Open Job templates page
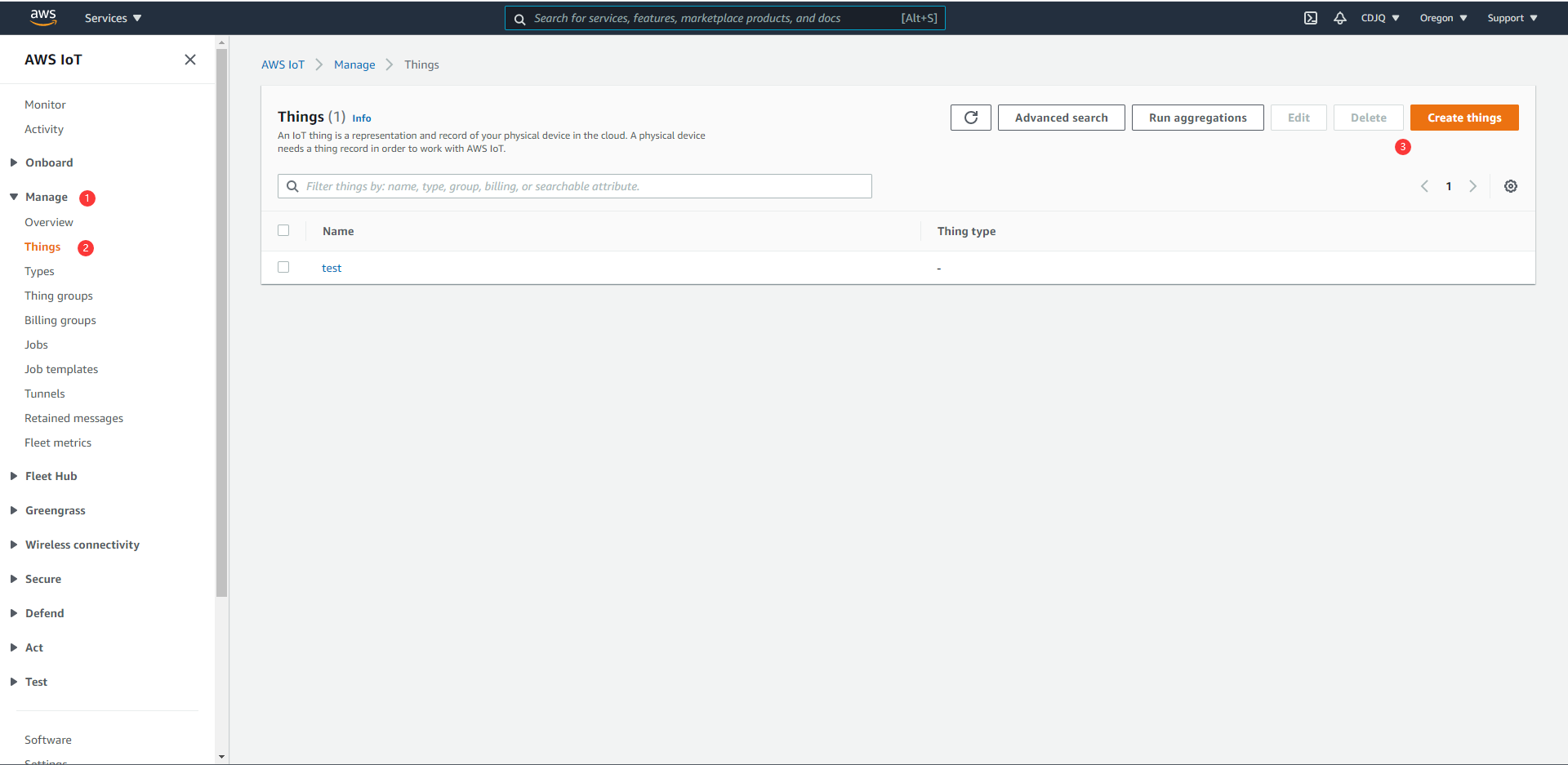The width and height of the screenshot is (1568, 765). click(61, 369)
